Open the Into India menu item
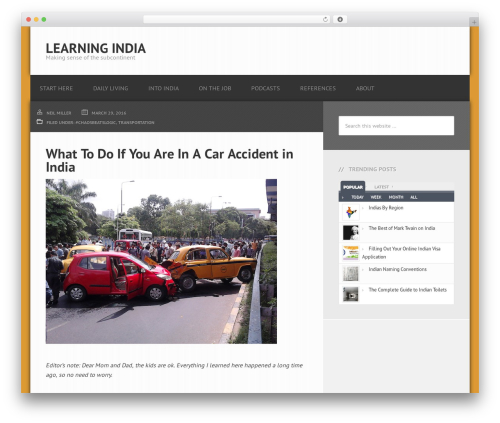Screen dimensions: 500x423 click(x=163, y=88)
